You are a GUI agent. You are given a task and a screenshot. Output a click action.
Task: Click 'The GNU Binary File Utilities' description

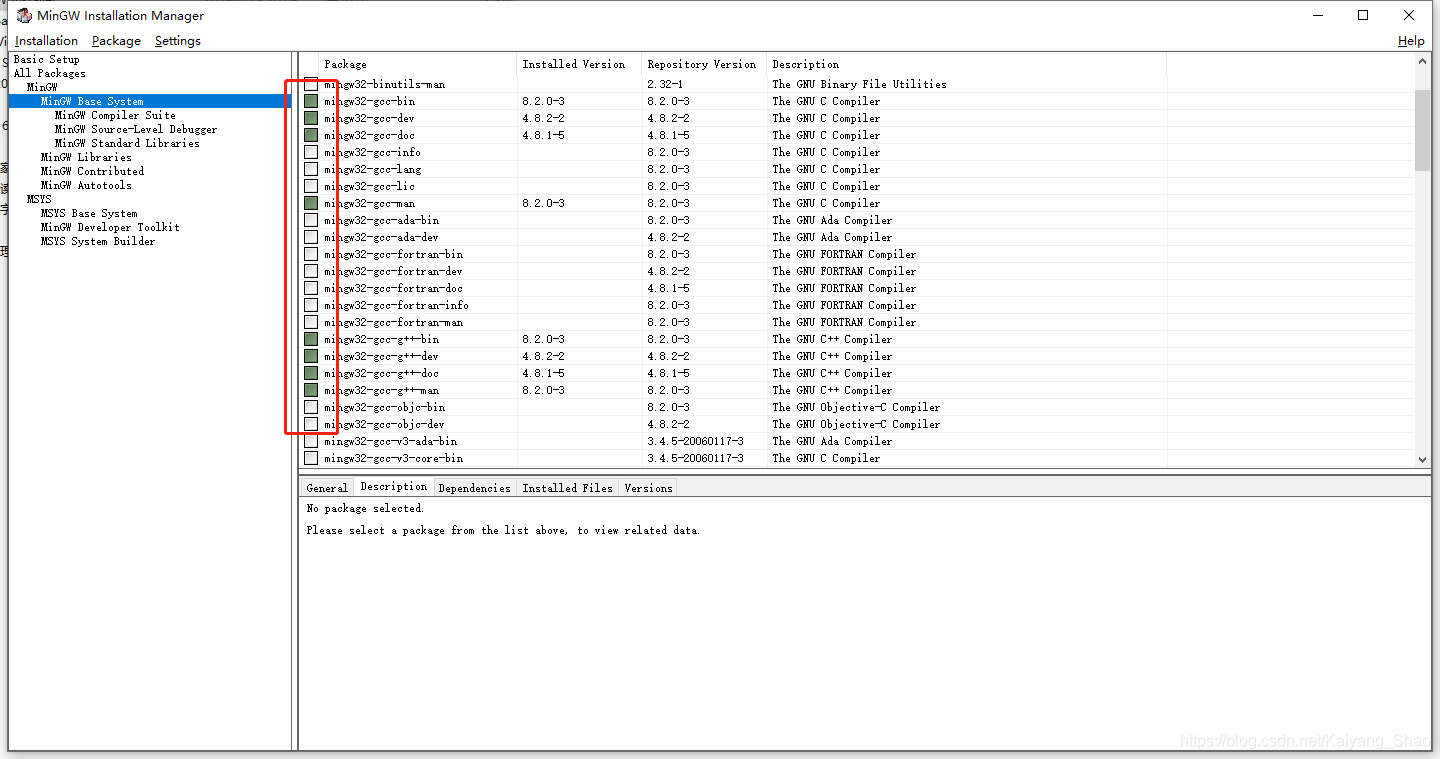click(x=859, y=84)
